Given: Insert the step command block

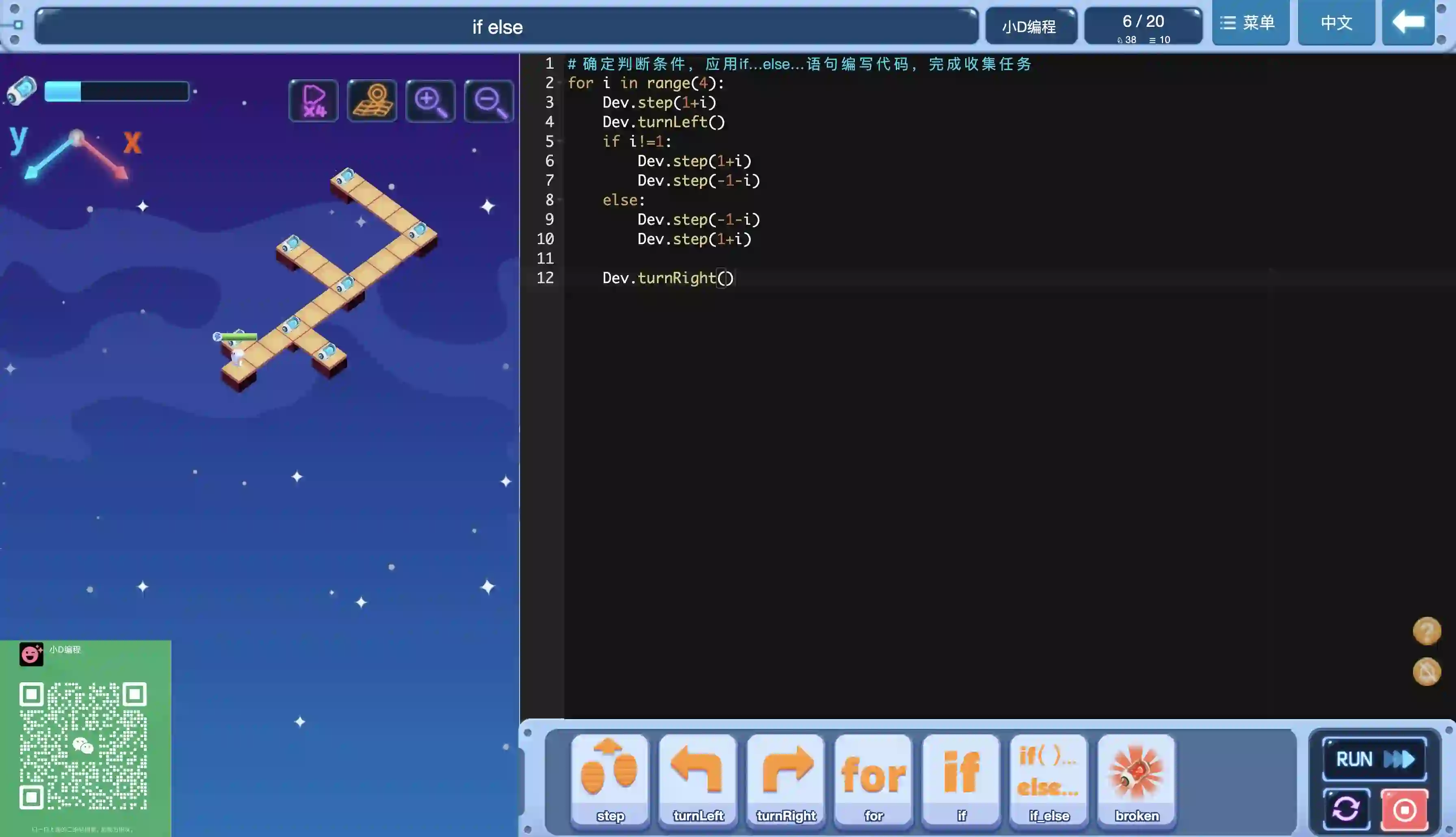Looking at the screenshot, I should pos(610,779).
